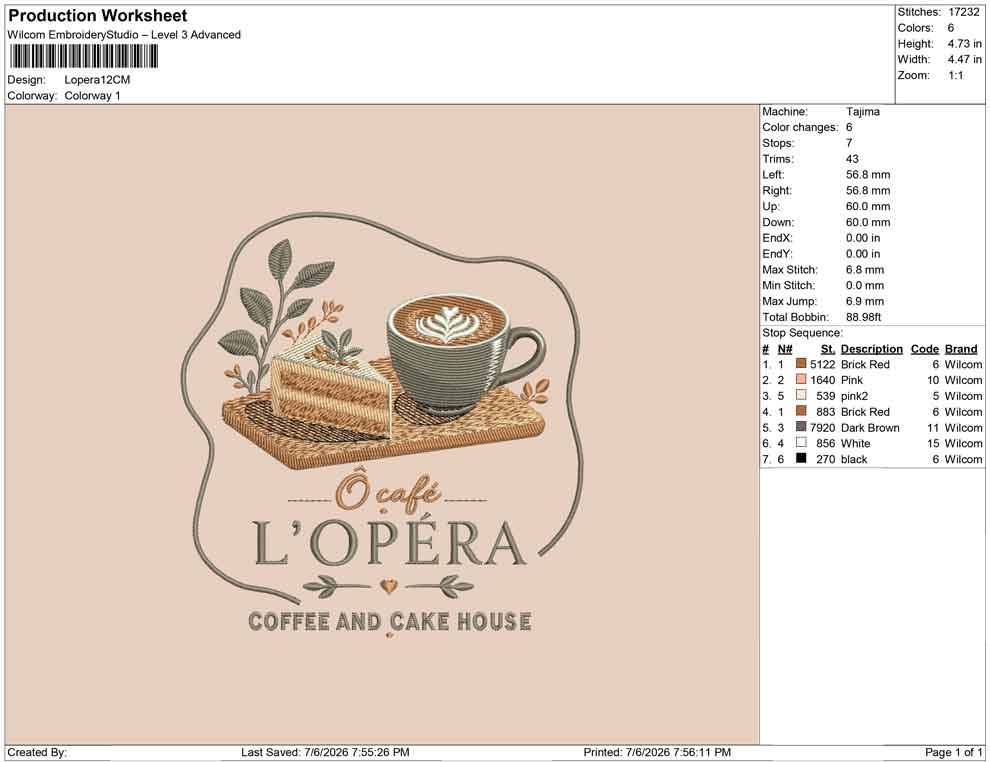Screen dimensions: 990x762
Task: Click the Last Saved timestamp
Action: [325, 752]
